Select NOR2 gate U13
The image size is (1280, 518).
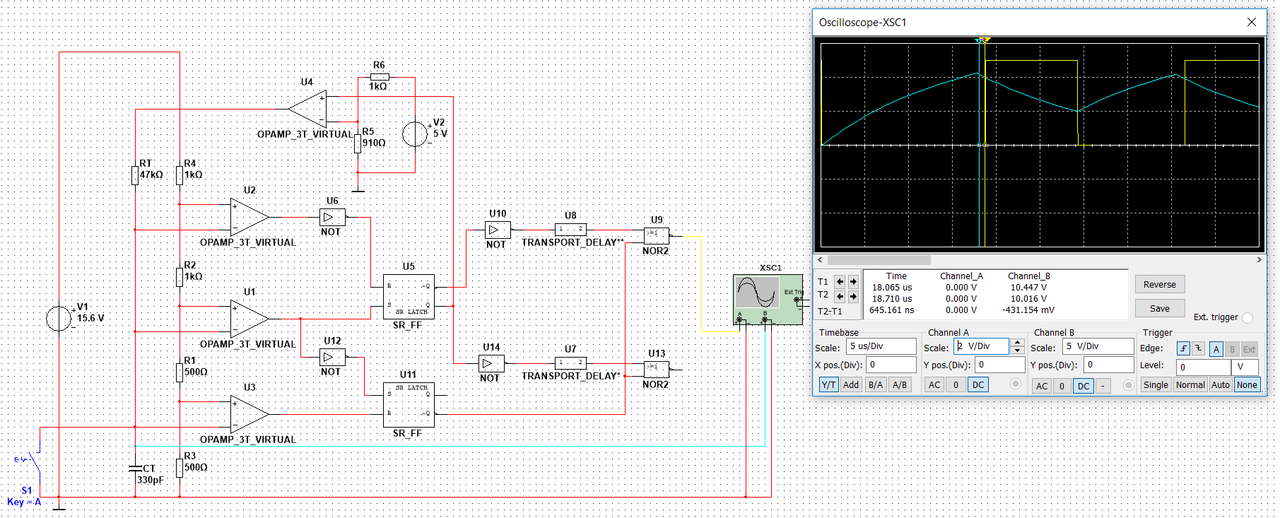(656, 368)
